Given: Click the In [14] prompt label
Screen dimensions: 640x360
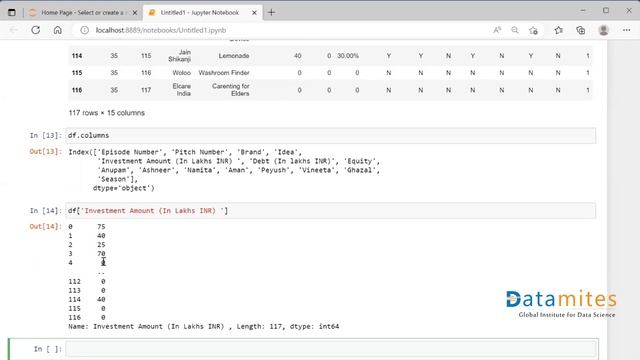Looking at the screenshot, I should 46,211.
